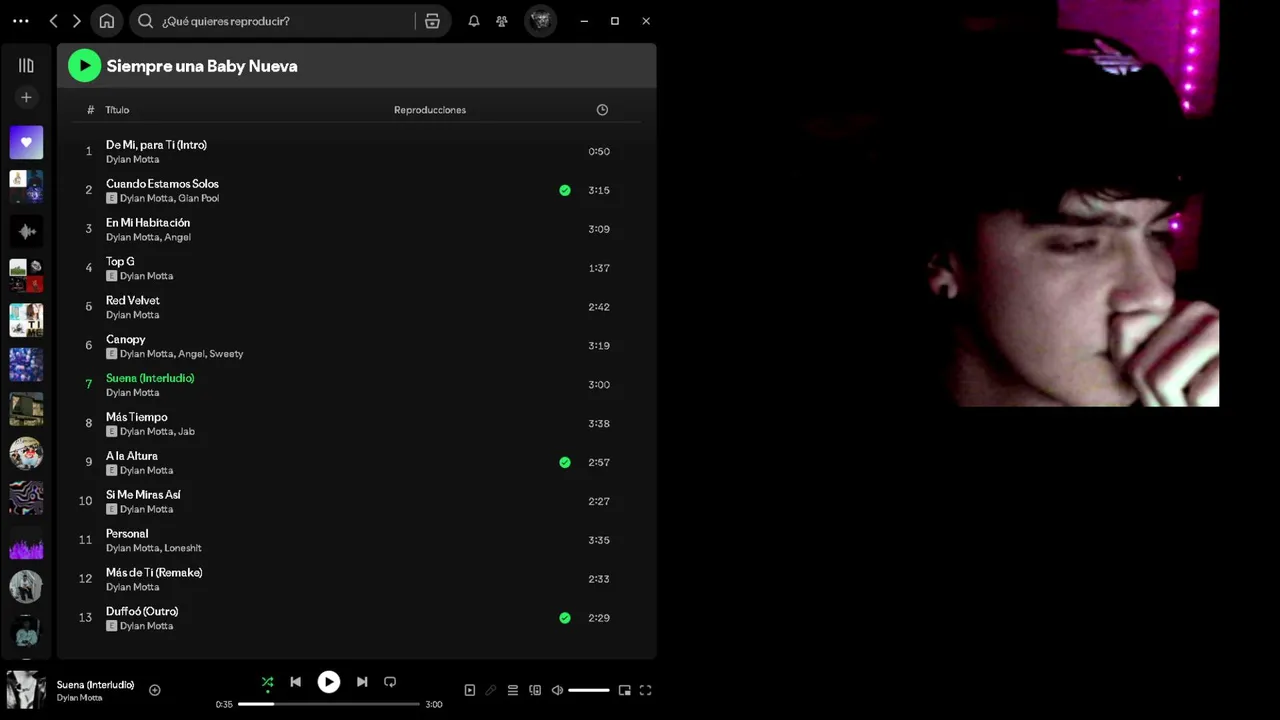
Task: Open Connect to a device icon
Action: point(535,690)
